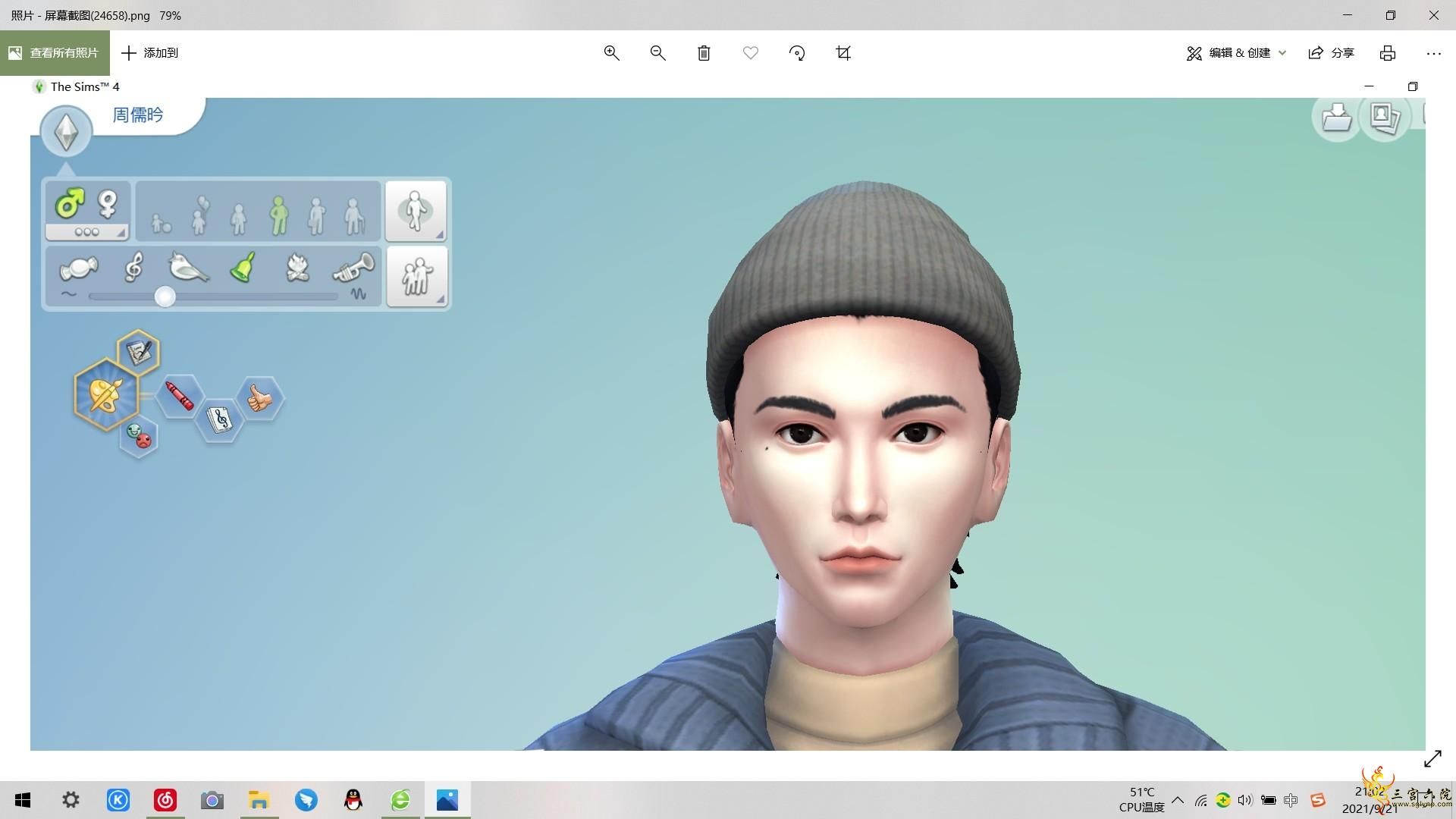1456x819 pixels.
Task: Click the high-pitch wave icon at slider end
Action: (359, 294)
